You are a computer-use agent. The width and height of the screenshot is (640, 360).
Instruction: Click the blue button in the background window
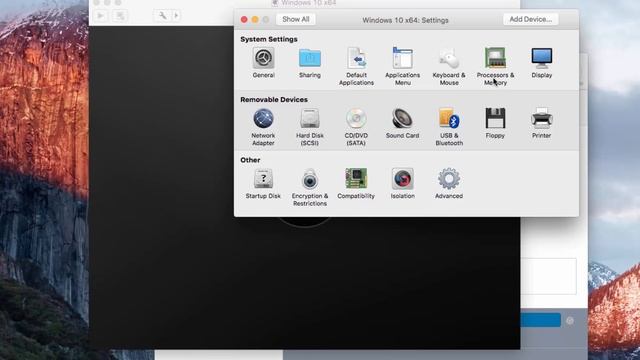[x=541, y=320]
